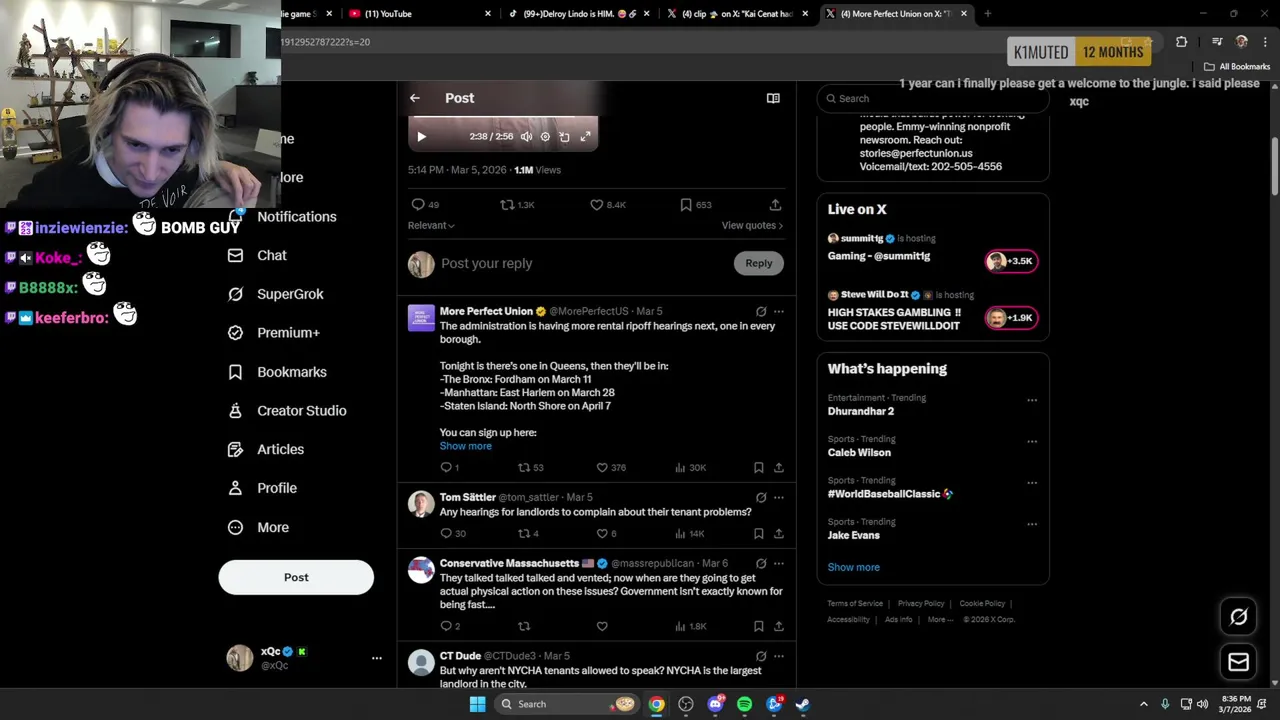Image resolution: width=1280 pixels, height=720 pixels.
Task: Toggle picture-in-picture for the video
Action: tap(564, 137)
